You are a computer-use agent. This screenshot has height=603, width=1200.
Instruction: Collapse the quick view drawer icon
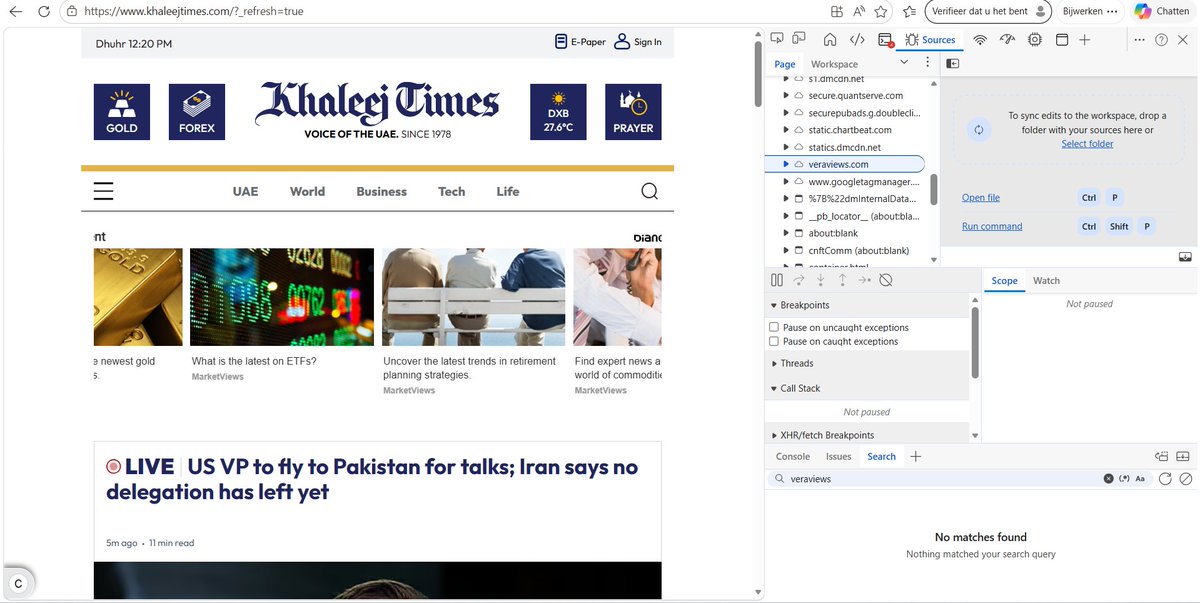1185,456
